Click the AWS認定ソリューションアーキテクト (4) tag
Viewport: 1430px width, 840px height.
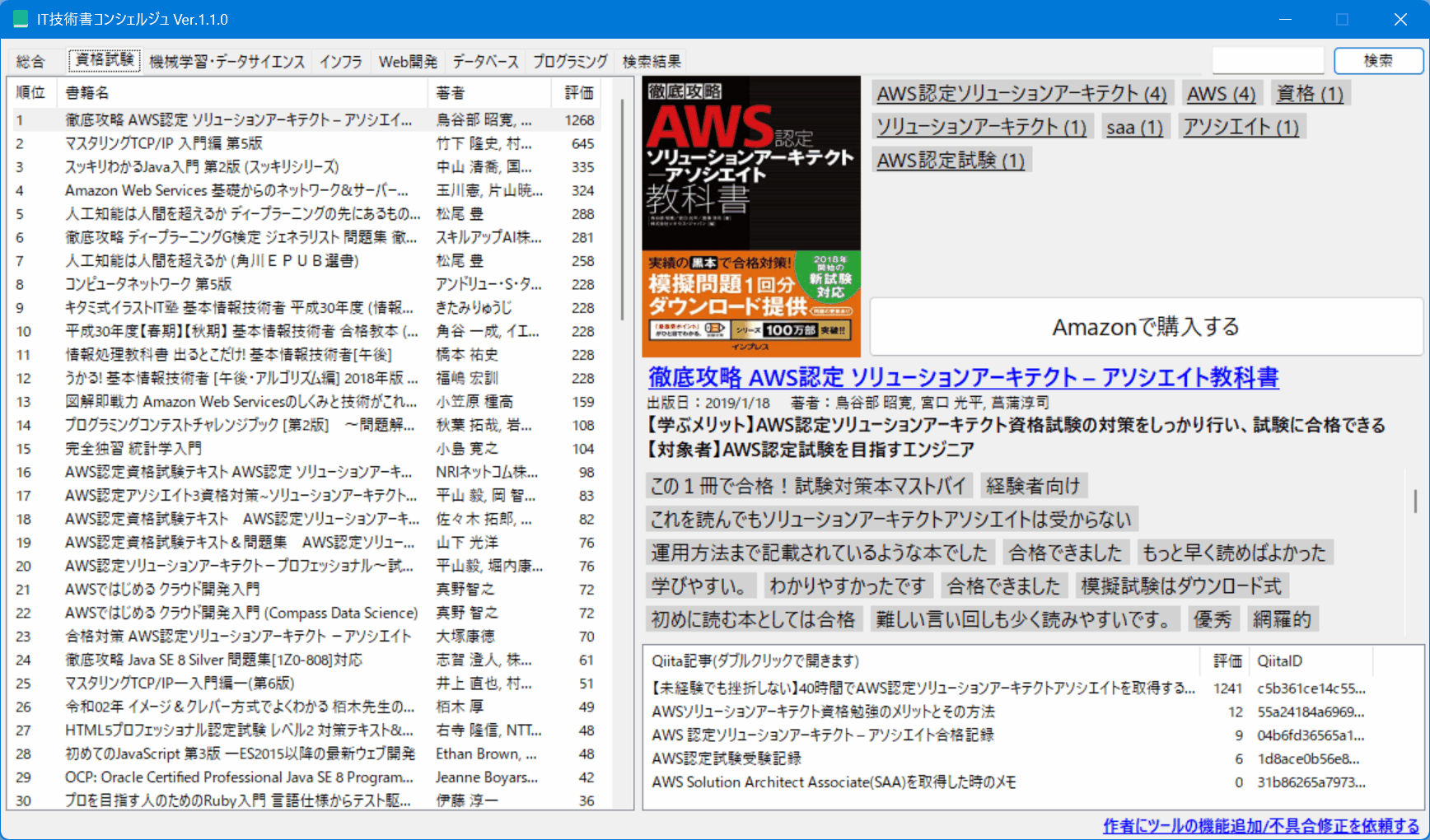point(1021,94)
